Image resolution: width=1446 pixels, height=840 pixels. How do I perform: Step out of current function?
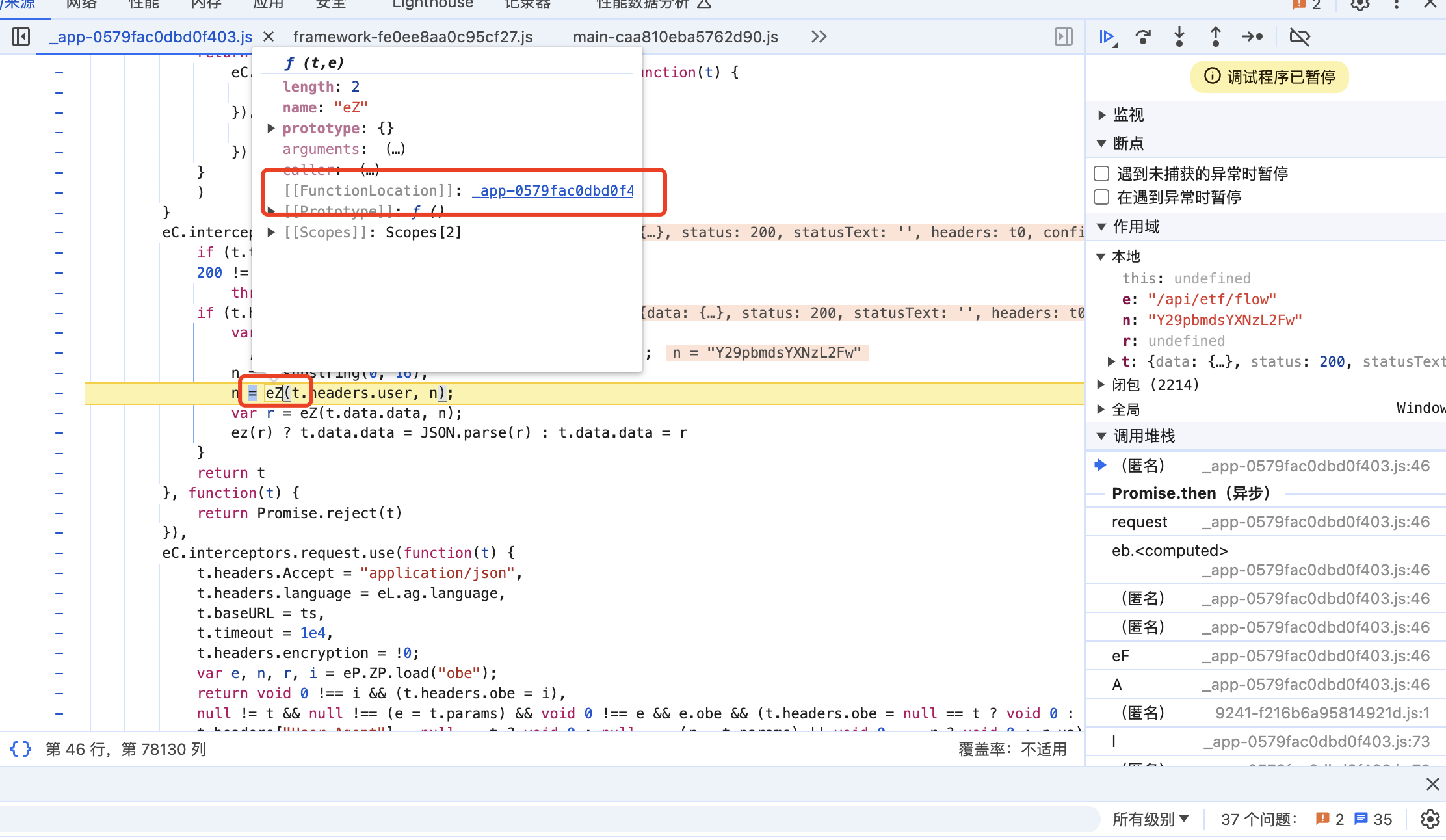pos(1215,37)
